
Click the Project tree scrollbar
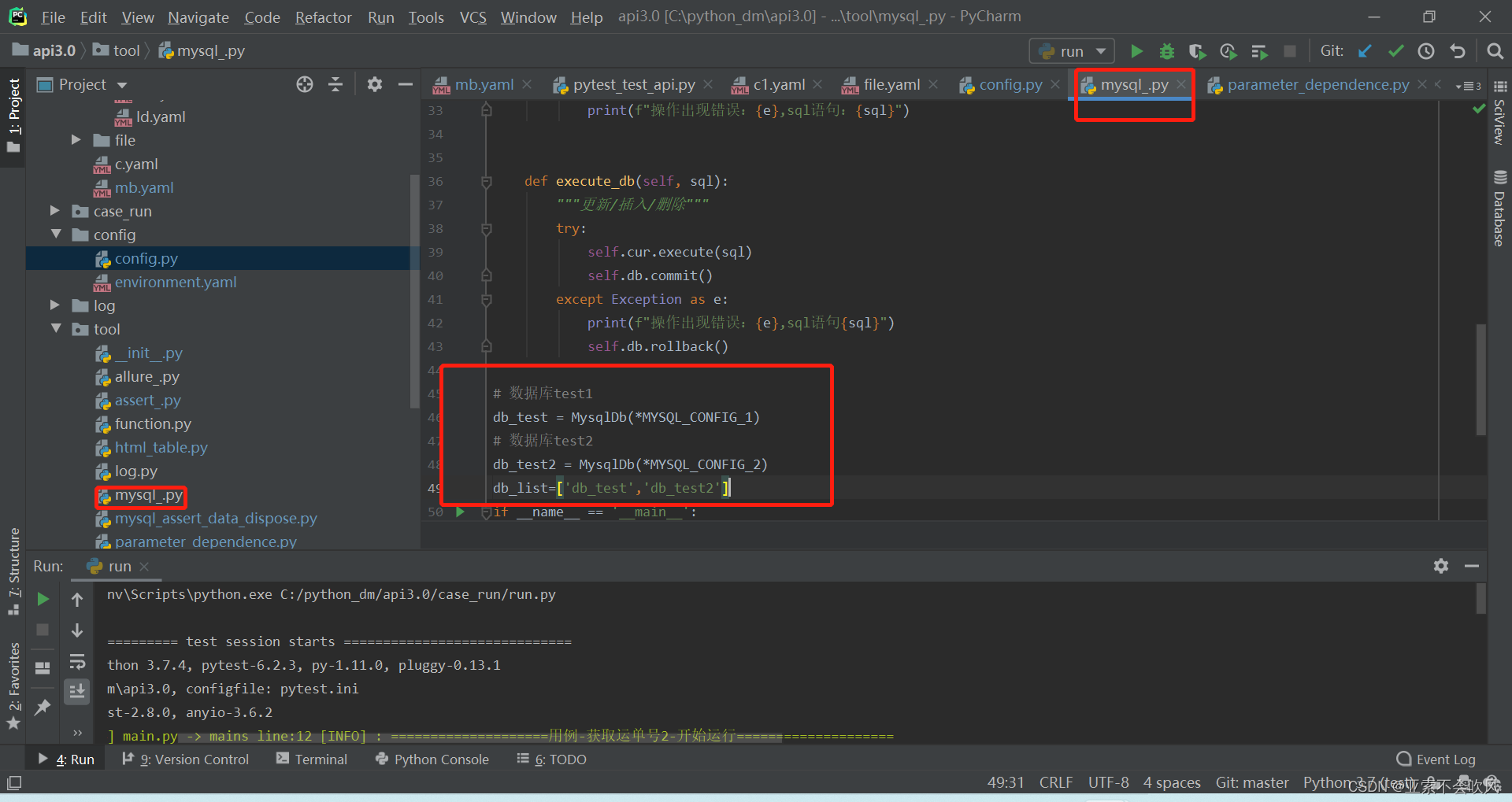pos(414,291)
